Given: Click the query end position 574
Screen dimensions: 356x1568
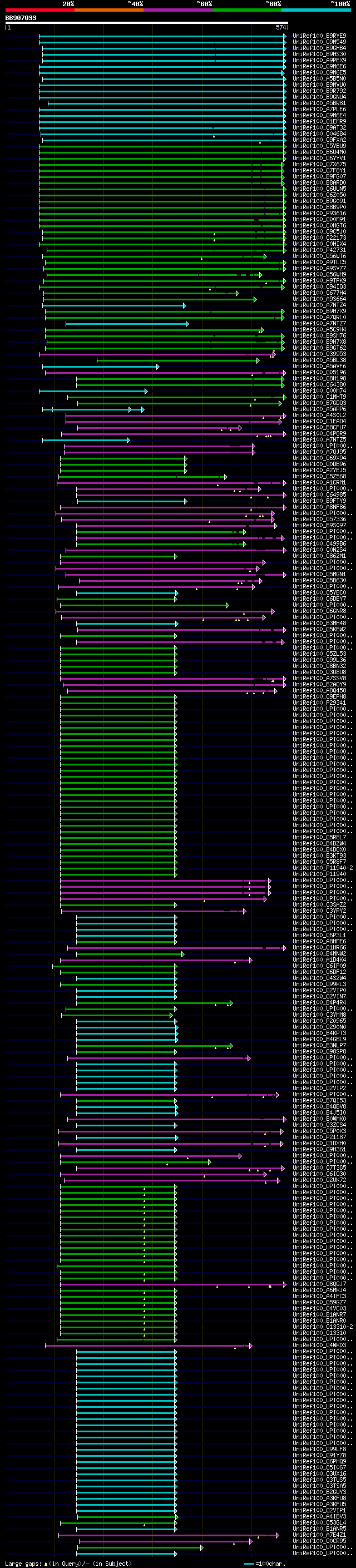Looking at the screenshot, I should 281,27.
